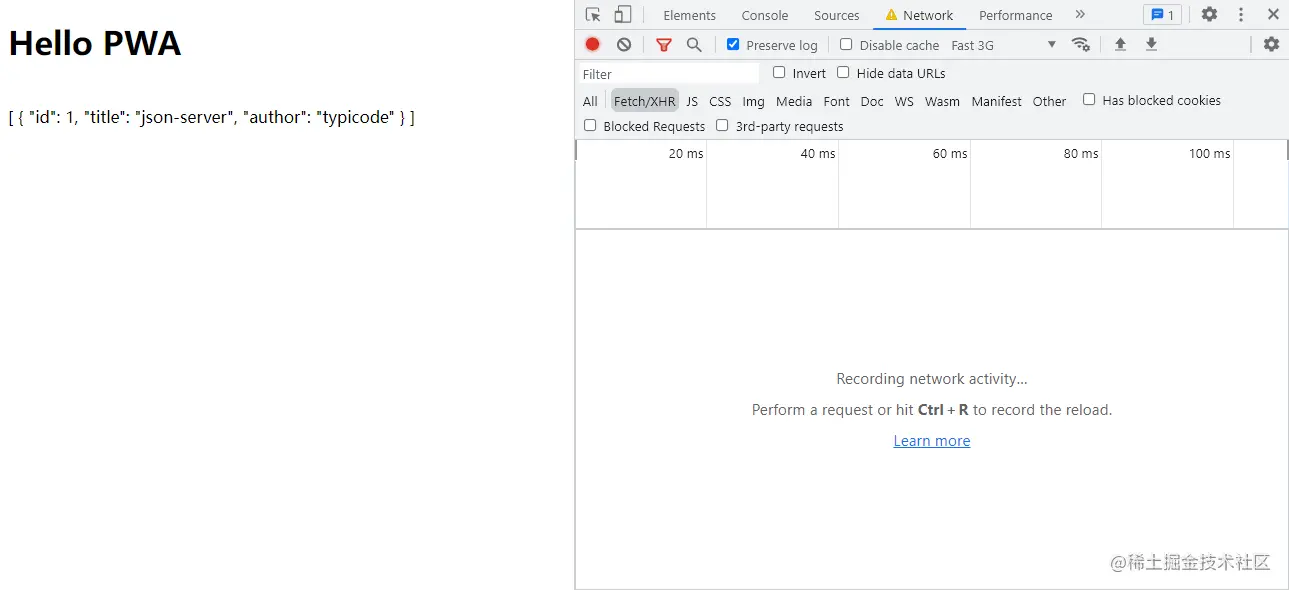1289x590 pixels.
Task: Select the All request type filter
Action: tap(590, 101)
